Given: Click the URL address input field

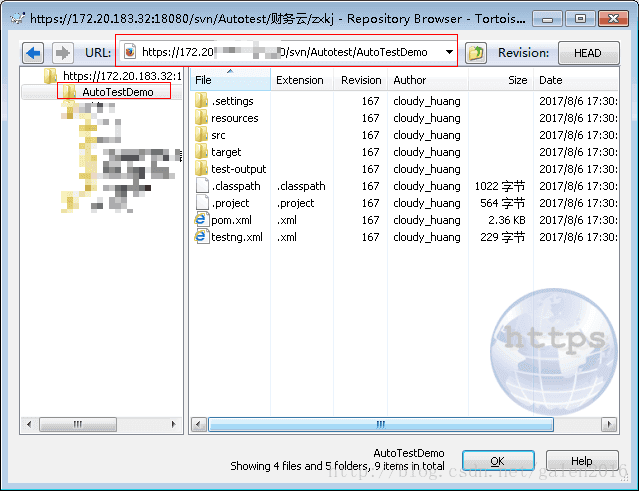Looking at the screenshot, I should (286, 52).
